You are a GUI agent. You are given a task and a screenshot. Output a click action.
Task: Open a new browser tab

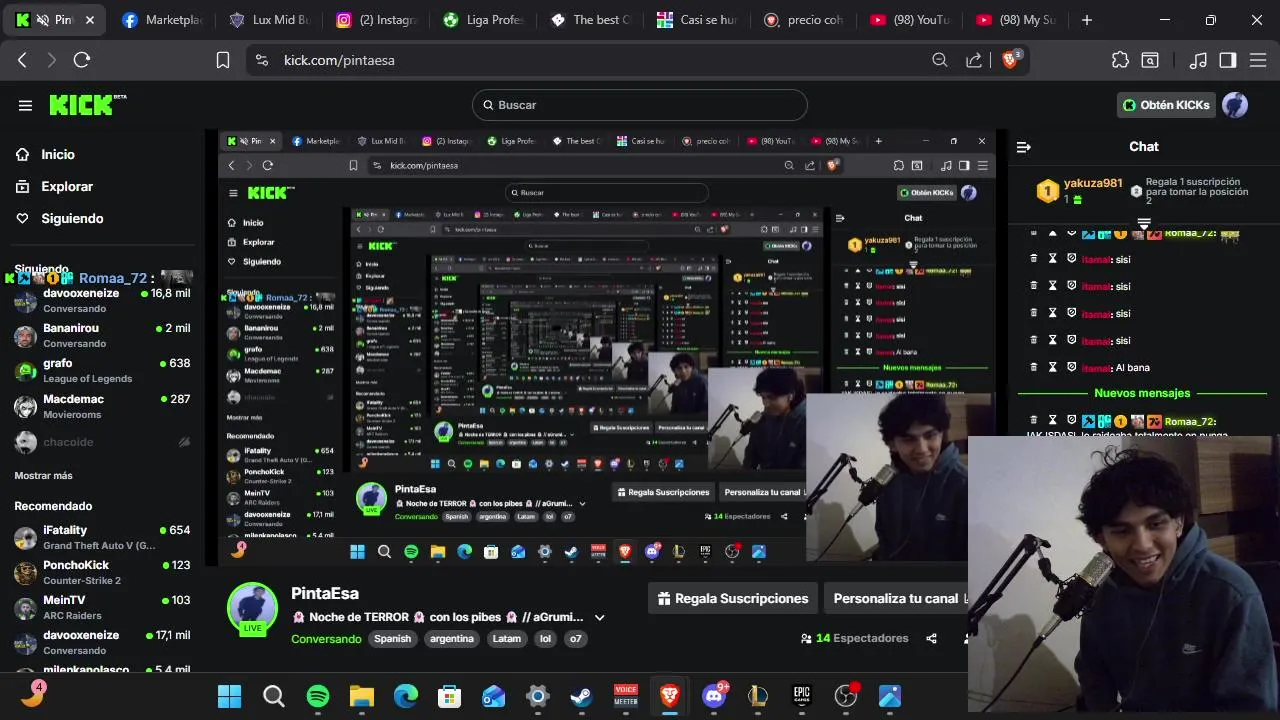point(1087,20)
